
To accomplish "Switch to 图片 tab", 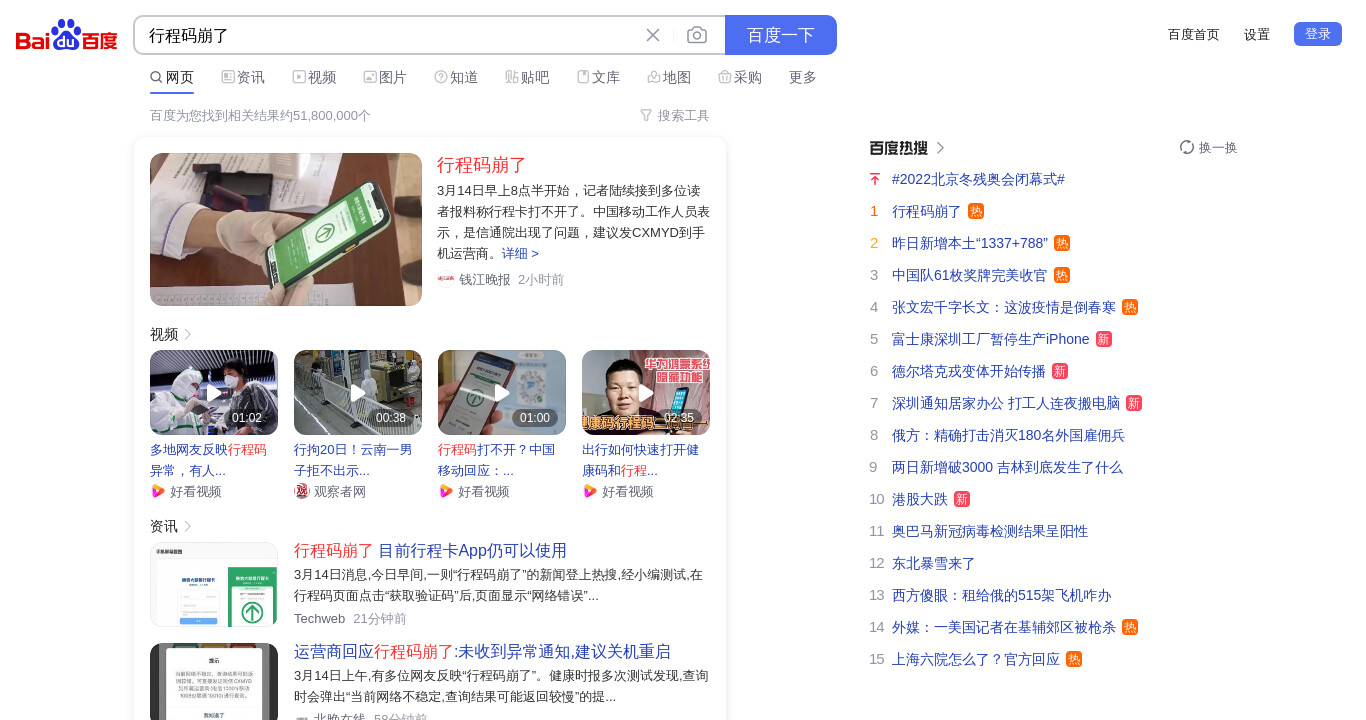I will 385,77.
